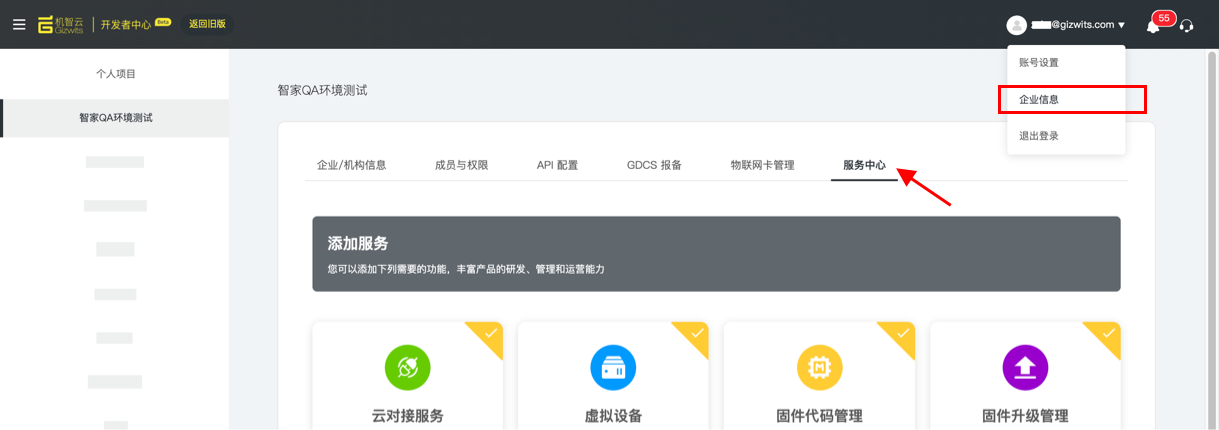Image resolution: width=1219 pixels, height=430 pixels.
Task: Switch to the 成员与权限 tab
Action: (x=461, y=165)
